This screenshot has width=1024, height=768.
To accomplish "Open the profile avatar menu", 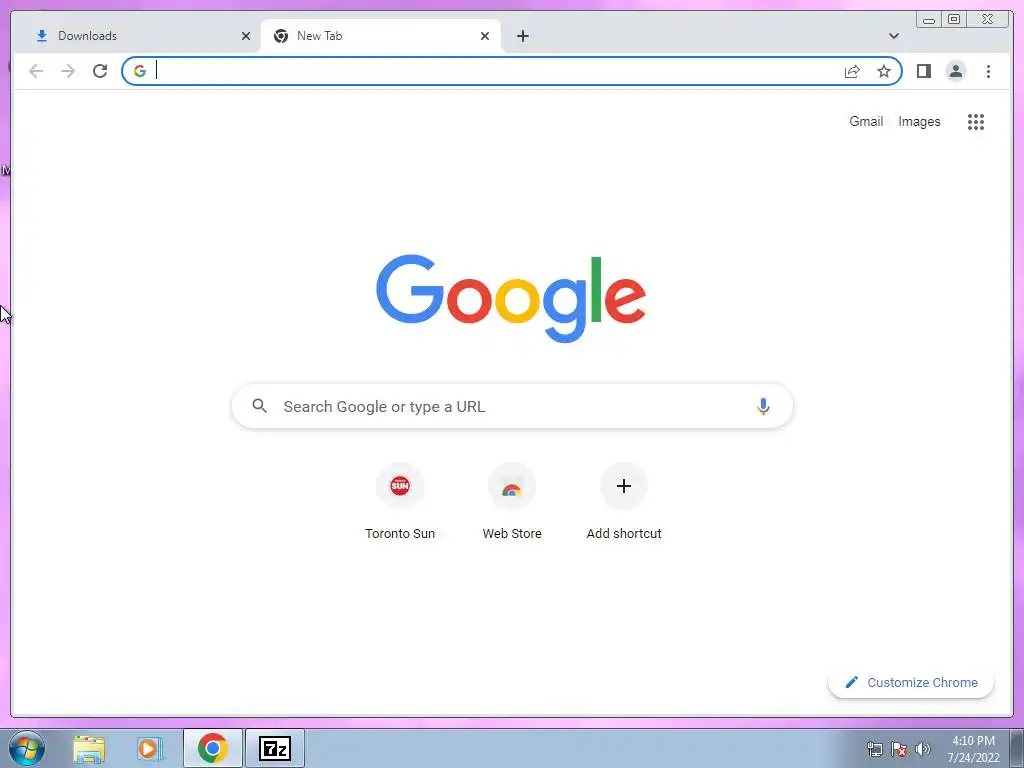I will (x=955, y=71).
